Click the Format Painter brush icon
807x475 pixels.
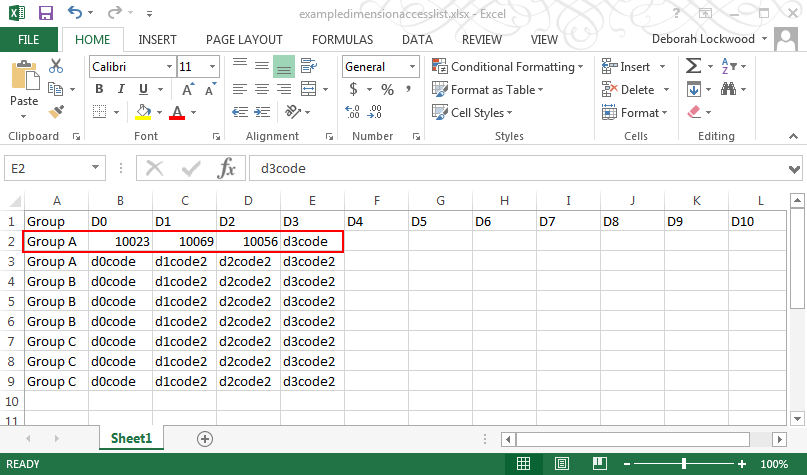click(x=56, y=112)
